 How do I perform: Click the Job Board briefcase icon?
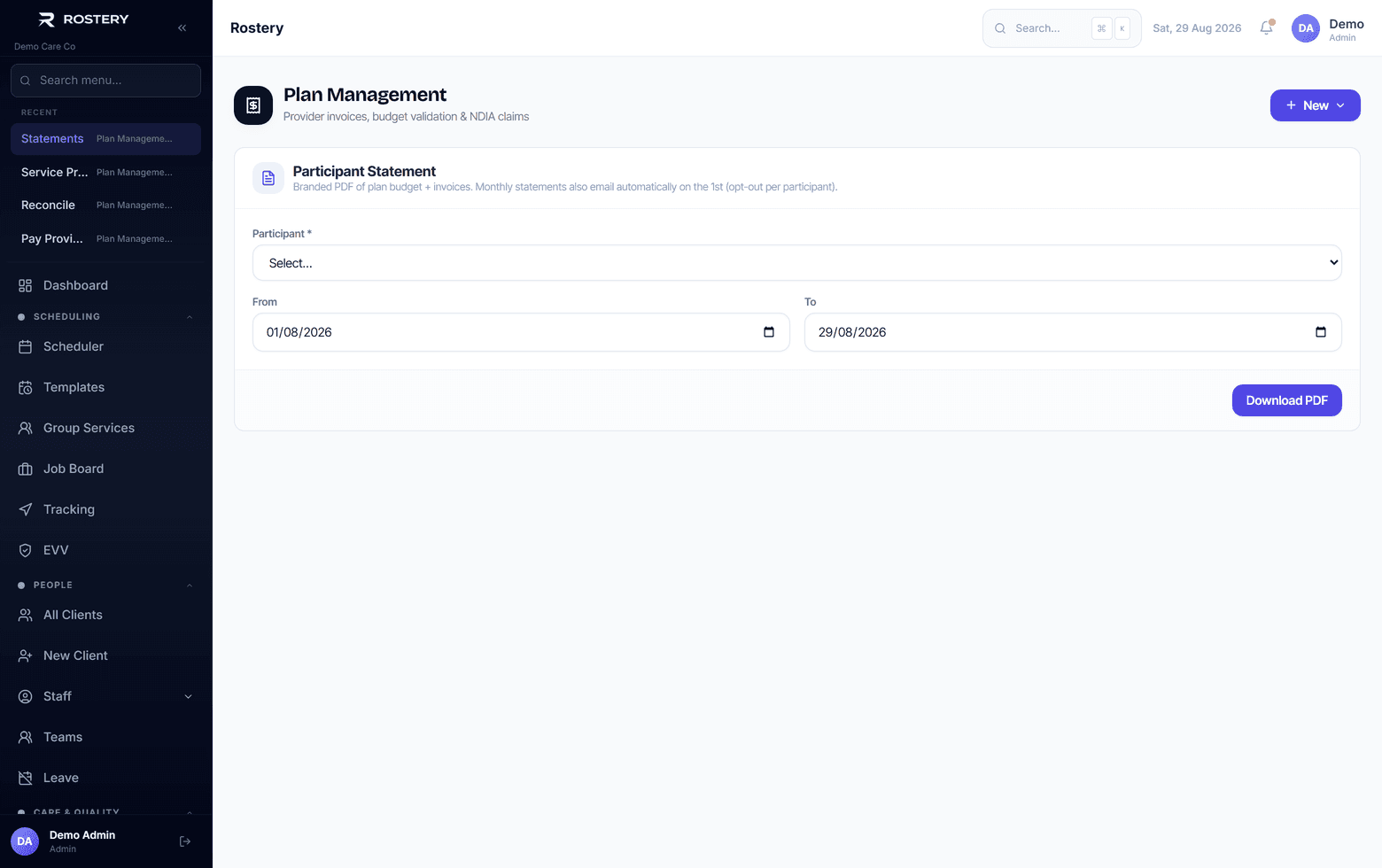tap(26, 469)
